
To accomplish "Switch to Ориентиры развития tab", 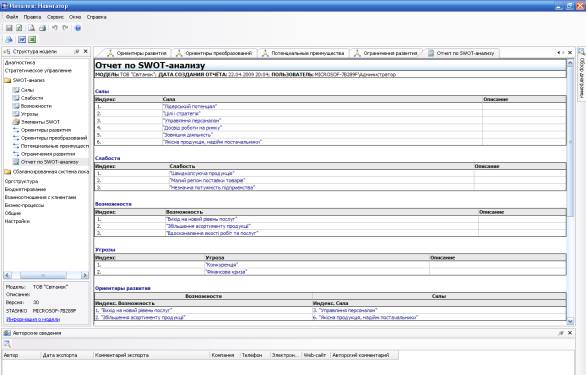I will coord(137,53).
